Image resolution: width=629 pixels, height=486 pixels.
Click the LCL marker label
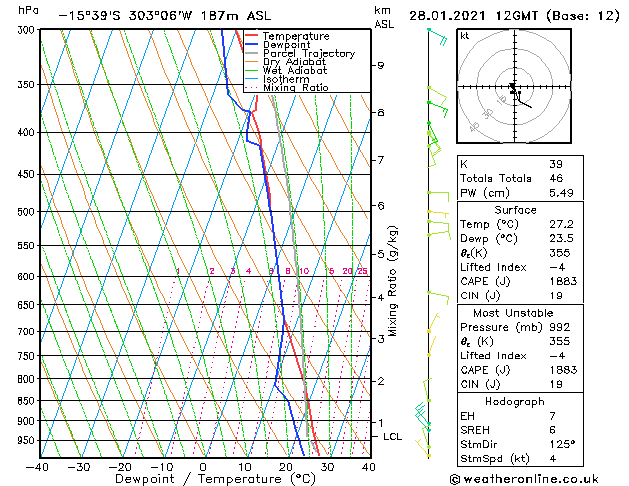(x=393, y=437)
